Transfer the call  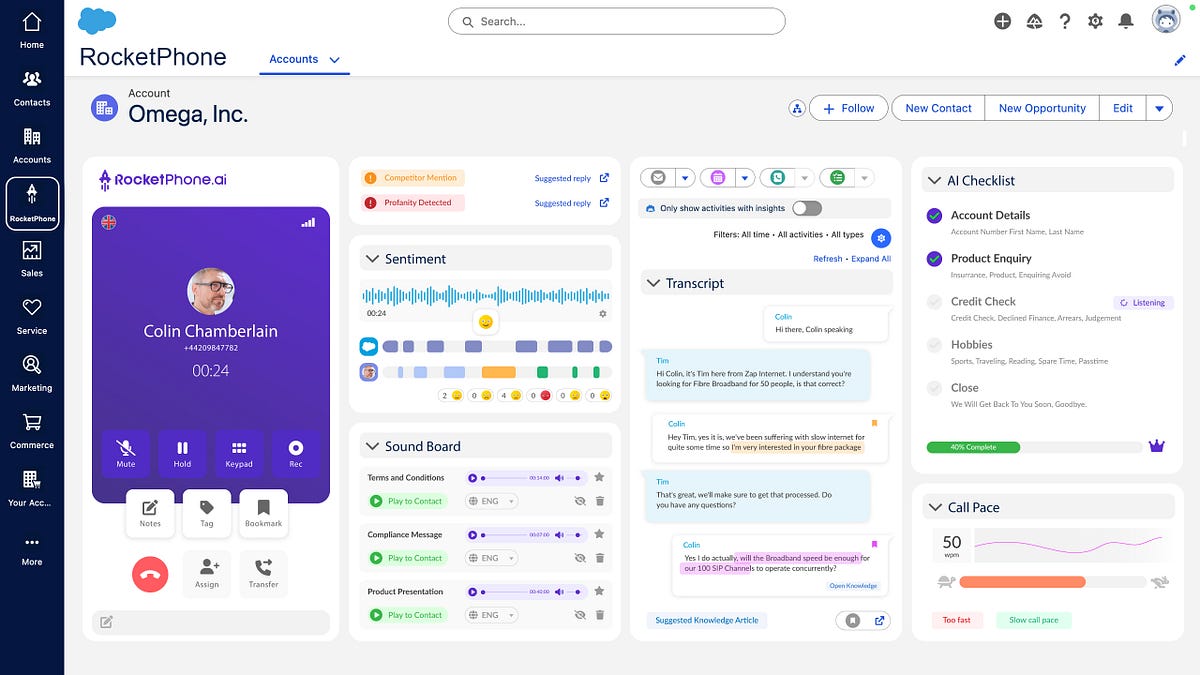263,574
